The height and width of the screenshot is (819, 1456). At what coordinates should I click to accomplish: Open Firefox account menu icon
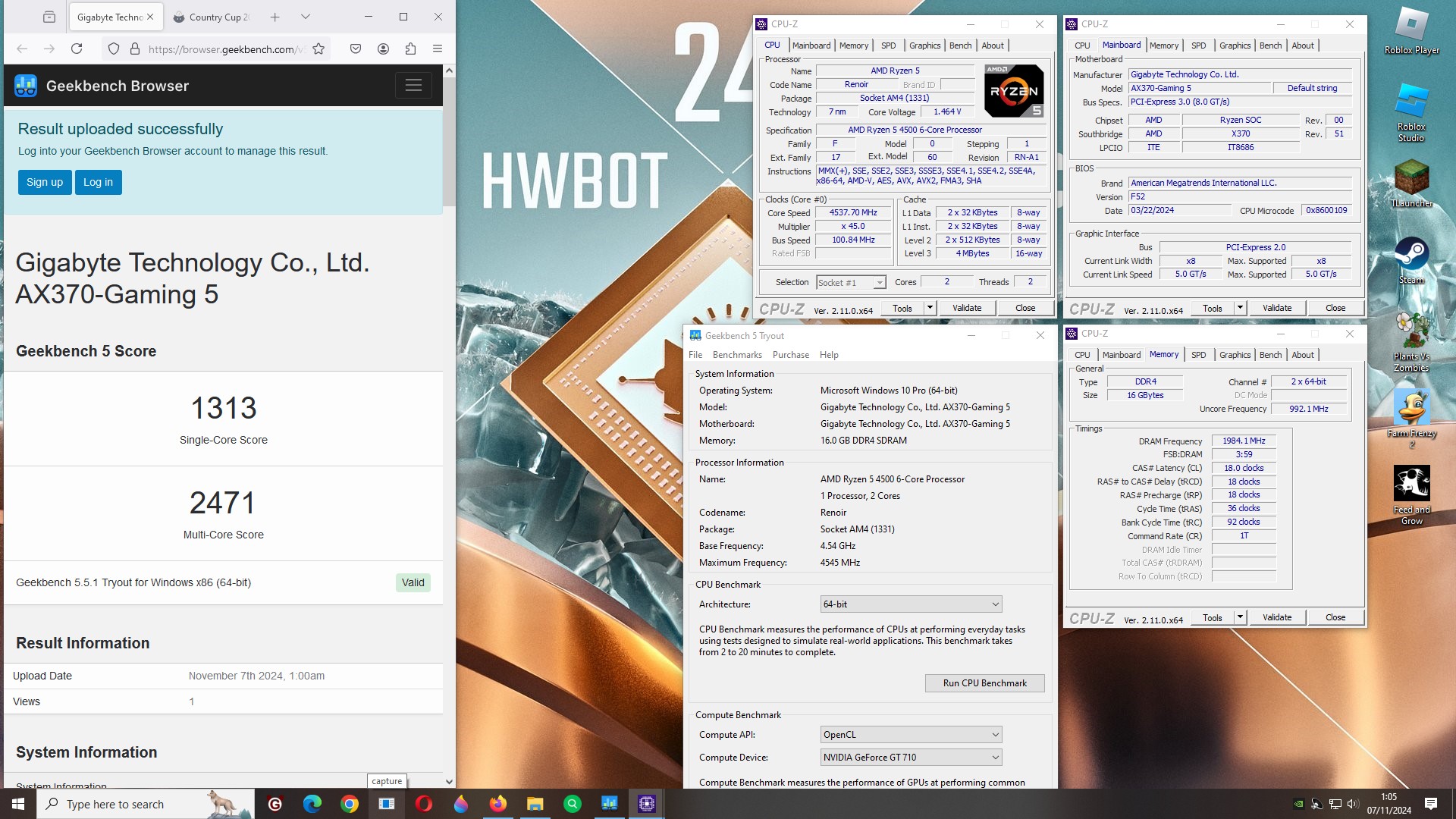tap(383, 49)
